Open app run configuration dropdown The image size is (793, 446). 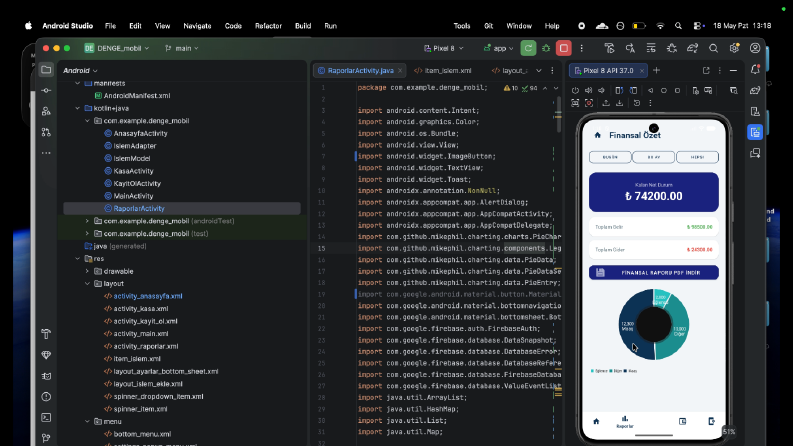[x=499, y=48]
